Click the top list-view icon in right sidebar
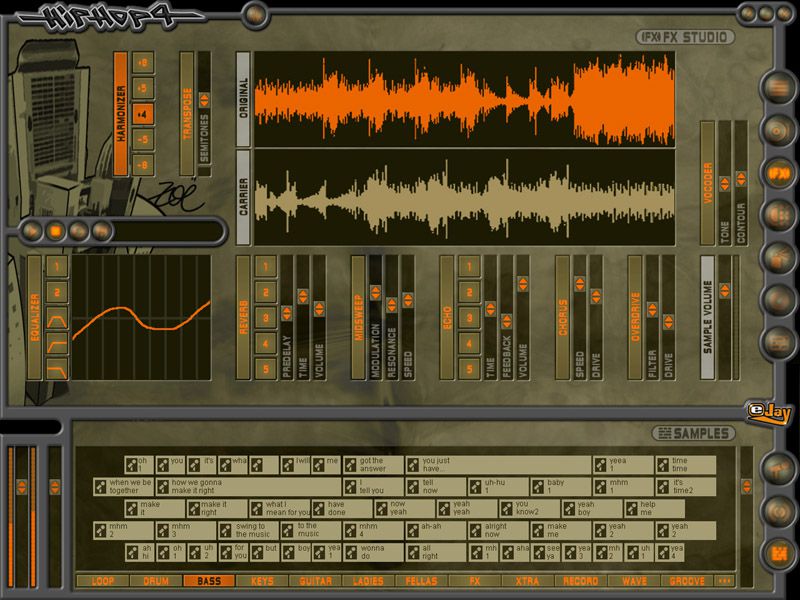The image size is (800, 600). [x=777, y=87]
